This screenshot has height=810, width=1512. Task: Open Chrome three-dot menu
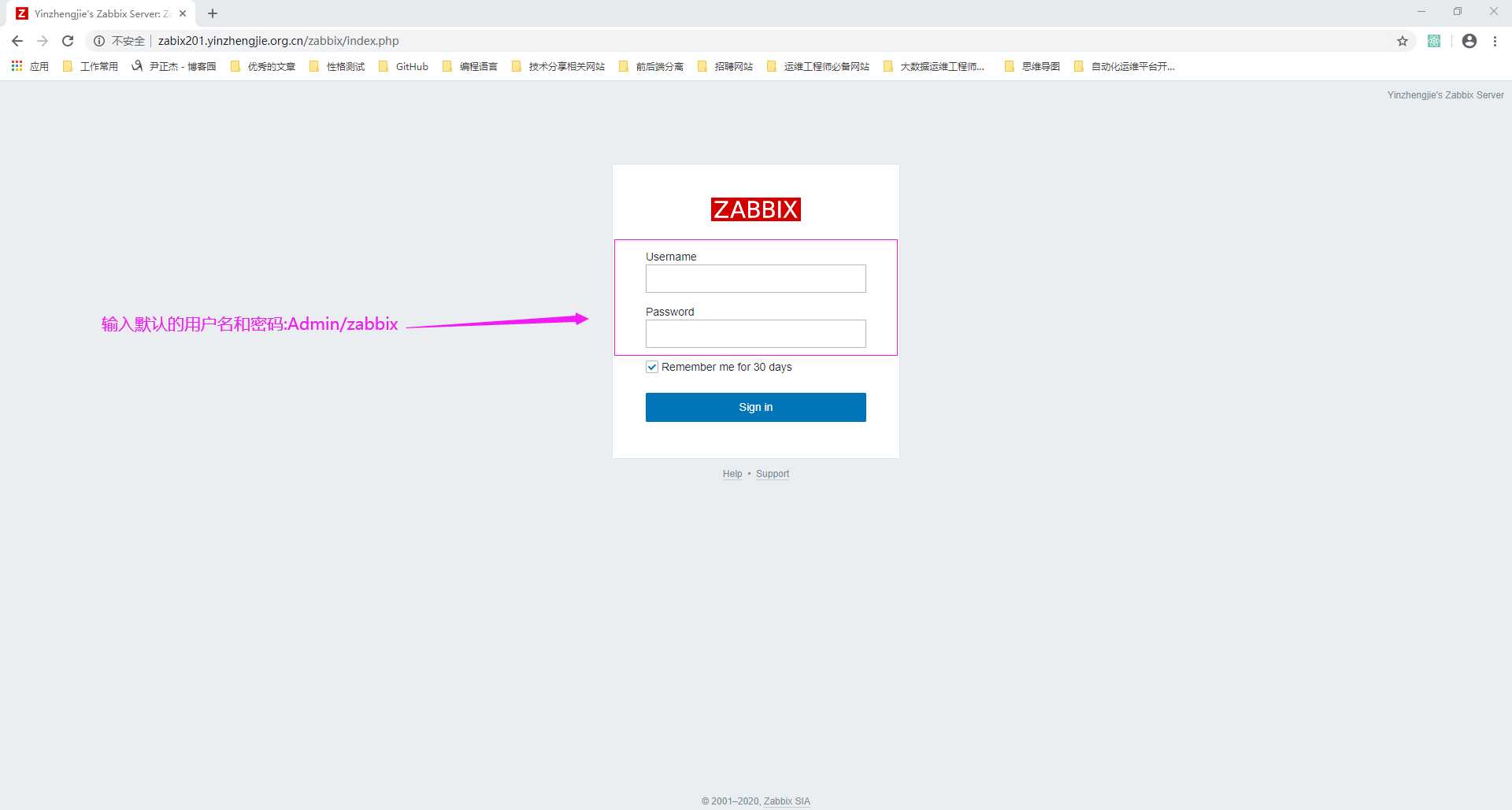(x=1495, y=41)
